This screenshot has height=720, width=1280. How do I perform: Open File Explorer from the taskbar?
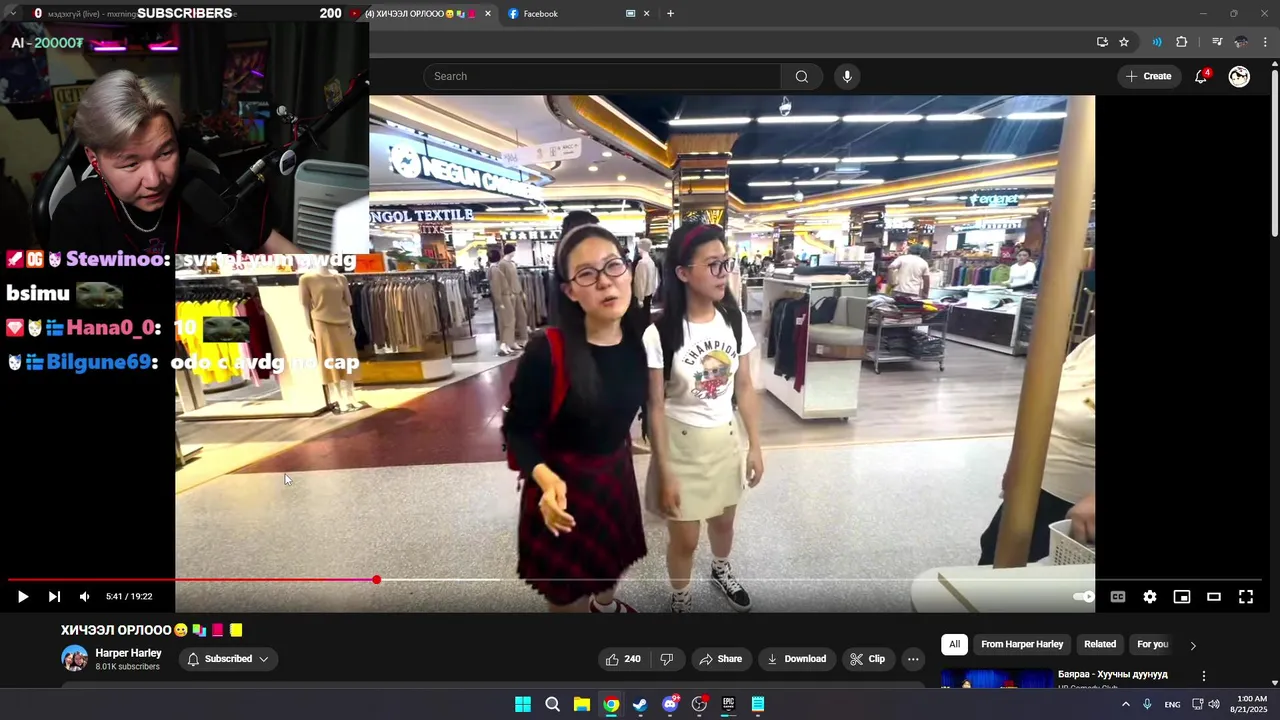[x=581, y=704]
